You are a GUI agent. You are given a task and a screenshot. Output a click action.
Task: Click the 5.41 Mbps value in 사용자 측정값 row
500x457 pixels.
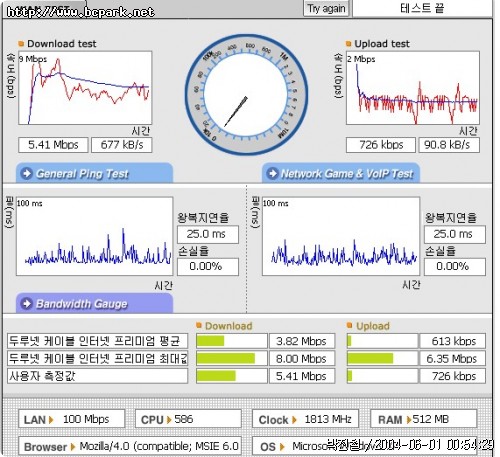tap(302, 376)
